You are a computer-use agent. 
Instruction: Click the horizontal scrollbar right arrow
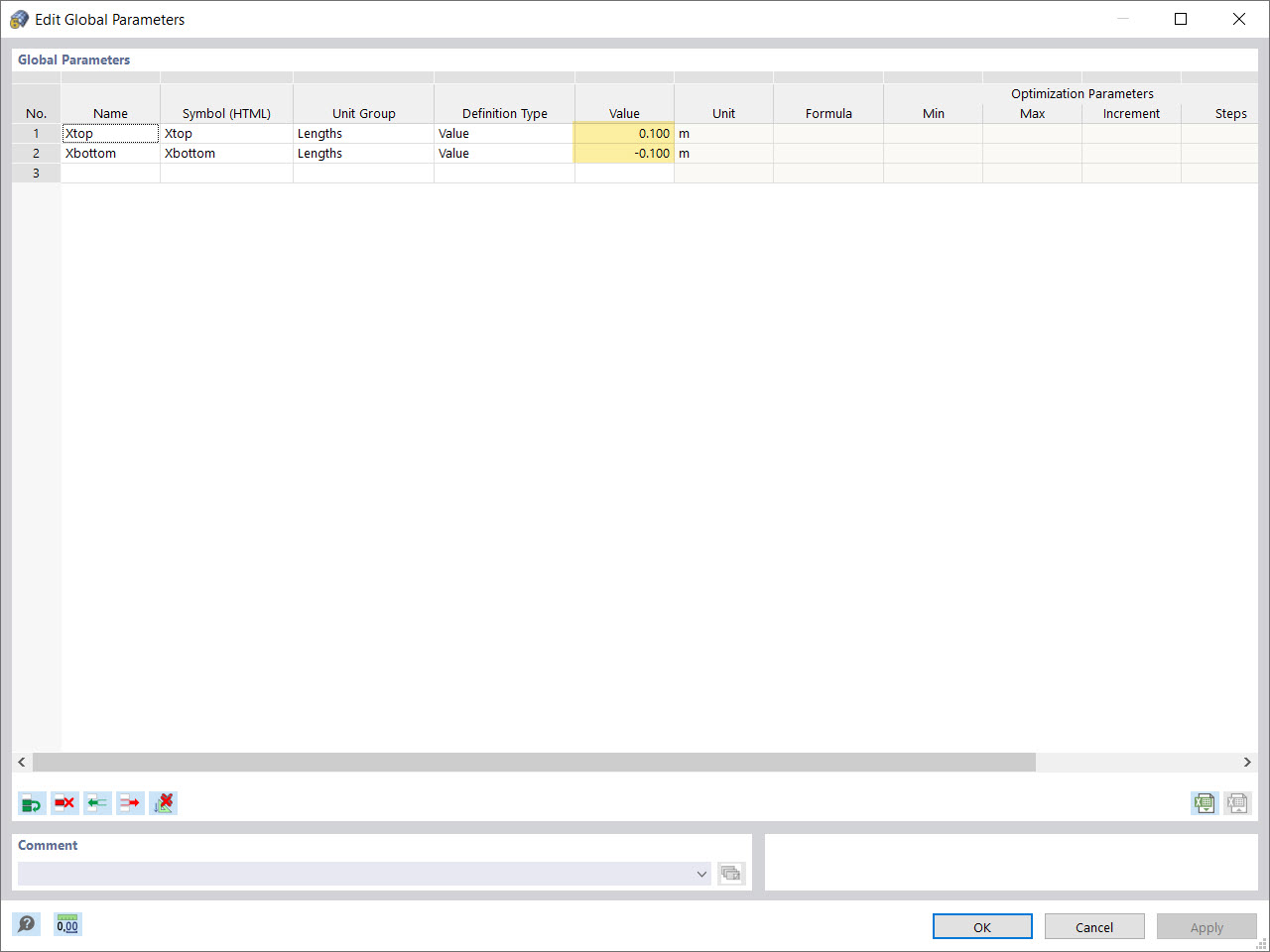[x=1247, y=762]
